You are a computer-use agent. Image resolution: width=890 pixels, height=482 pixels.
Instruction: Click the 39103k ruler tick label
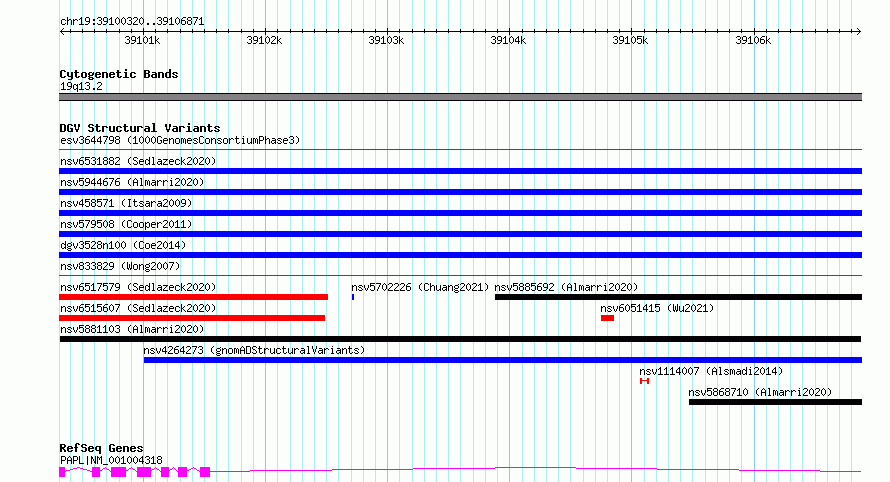pyautogui.click(x=386, y=40)
